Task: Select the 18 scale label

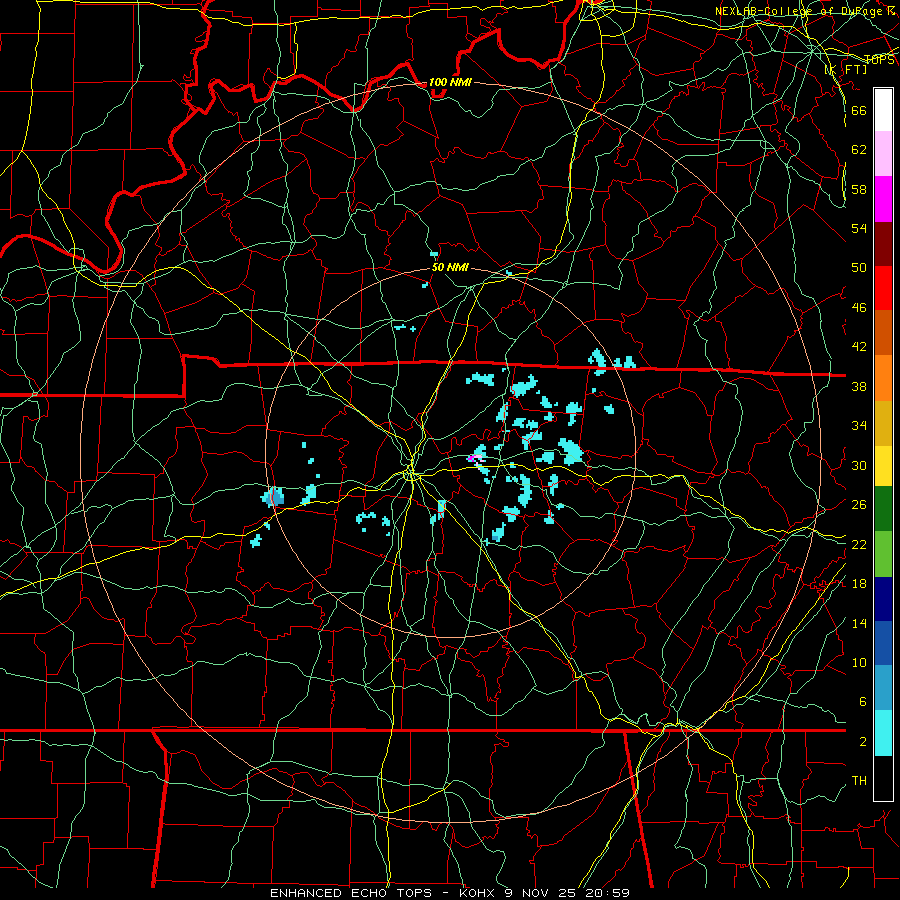Action: [x=859, y=584]
